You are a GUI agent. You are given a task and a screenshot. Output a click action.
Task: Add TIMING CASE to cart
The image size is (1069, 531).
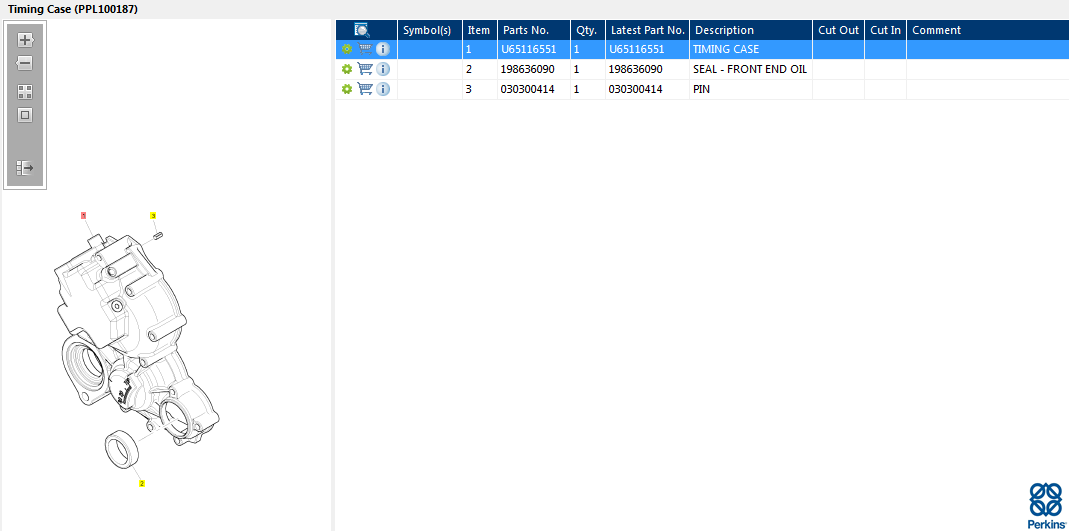pos(365,49)
